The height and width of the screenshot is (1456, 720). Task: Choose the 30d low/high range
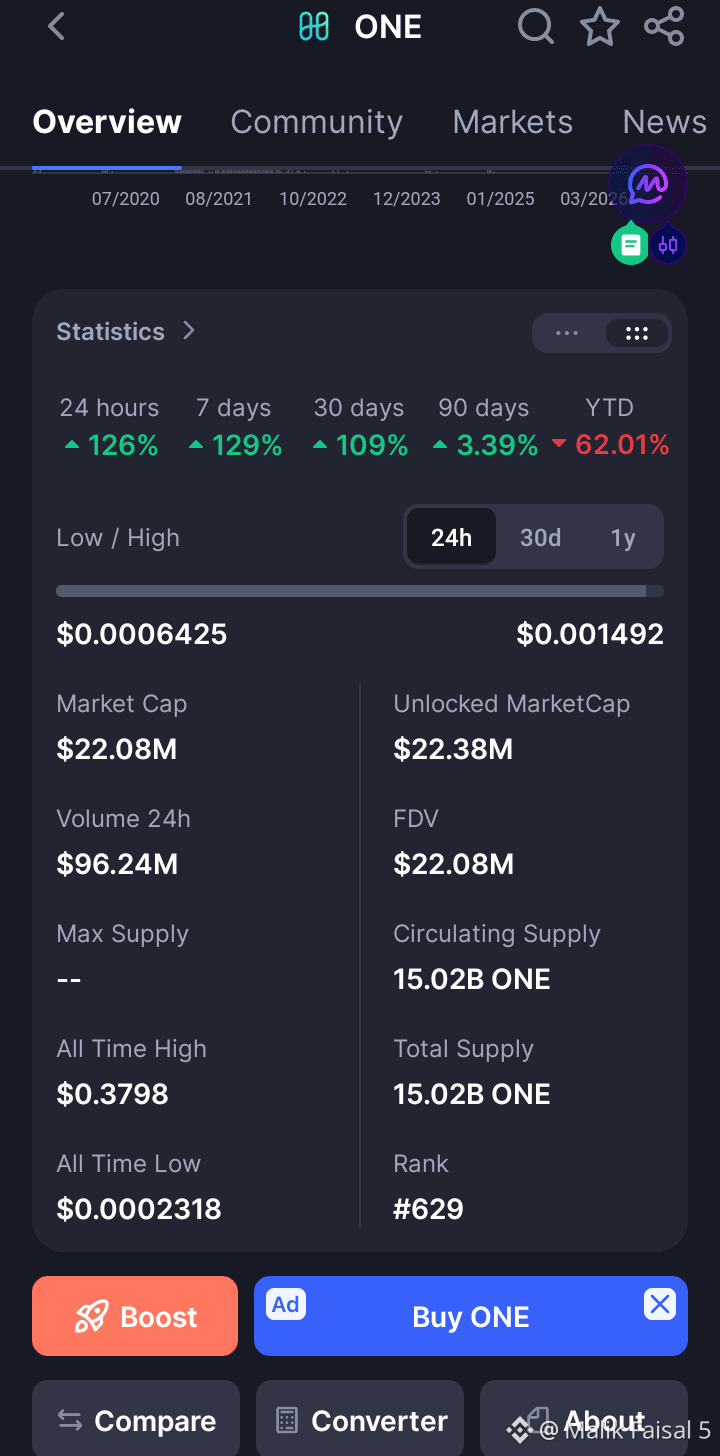coord(540,538)
